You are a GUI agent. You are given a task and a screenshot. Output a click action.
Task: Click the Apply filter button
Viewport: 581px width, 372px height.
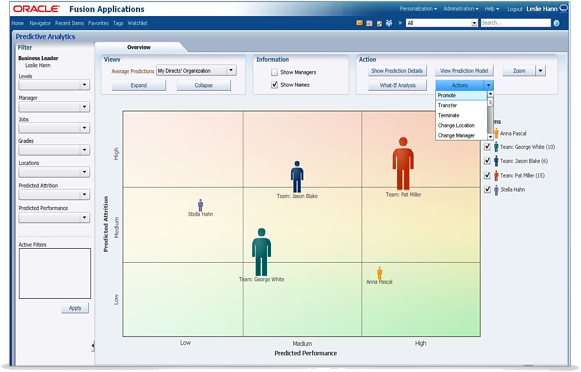[x=75, y=308]
